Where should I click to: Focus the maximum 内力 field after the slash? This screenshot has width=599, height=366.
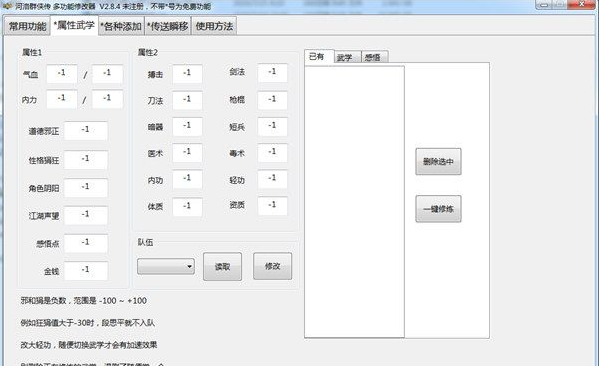tap(107, 99)
